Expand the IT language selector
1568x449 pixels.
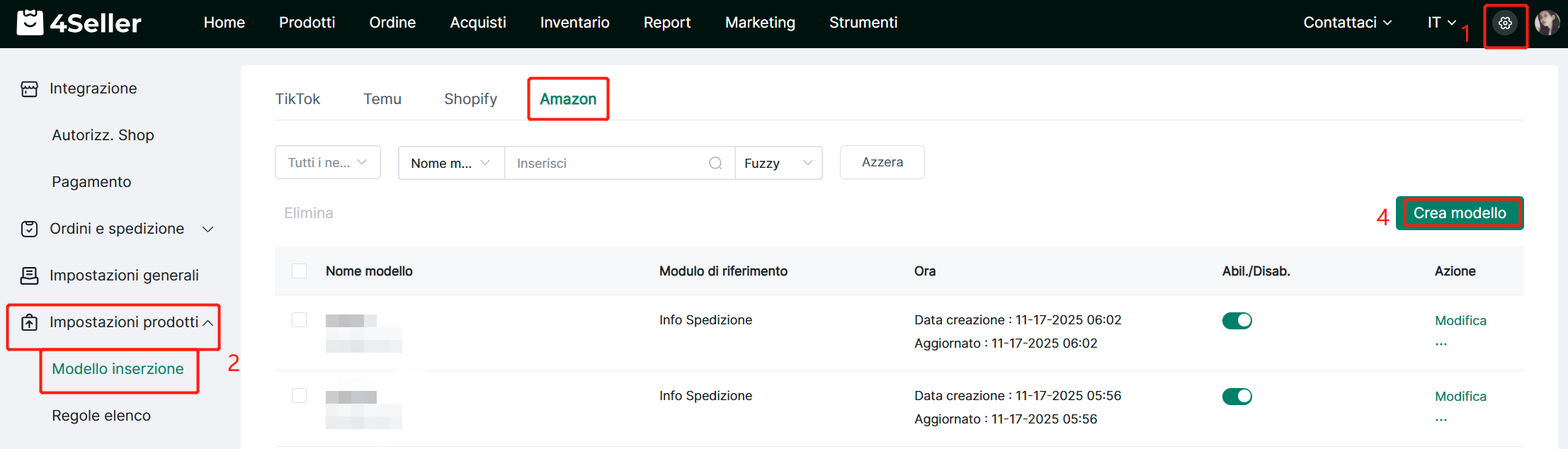[x=1441, y=23]
